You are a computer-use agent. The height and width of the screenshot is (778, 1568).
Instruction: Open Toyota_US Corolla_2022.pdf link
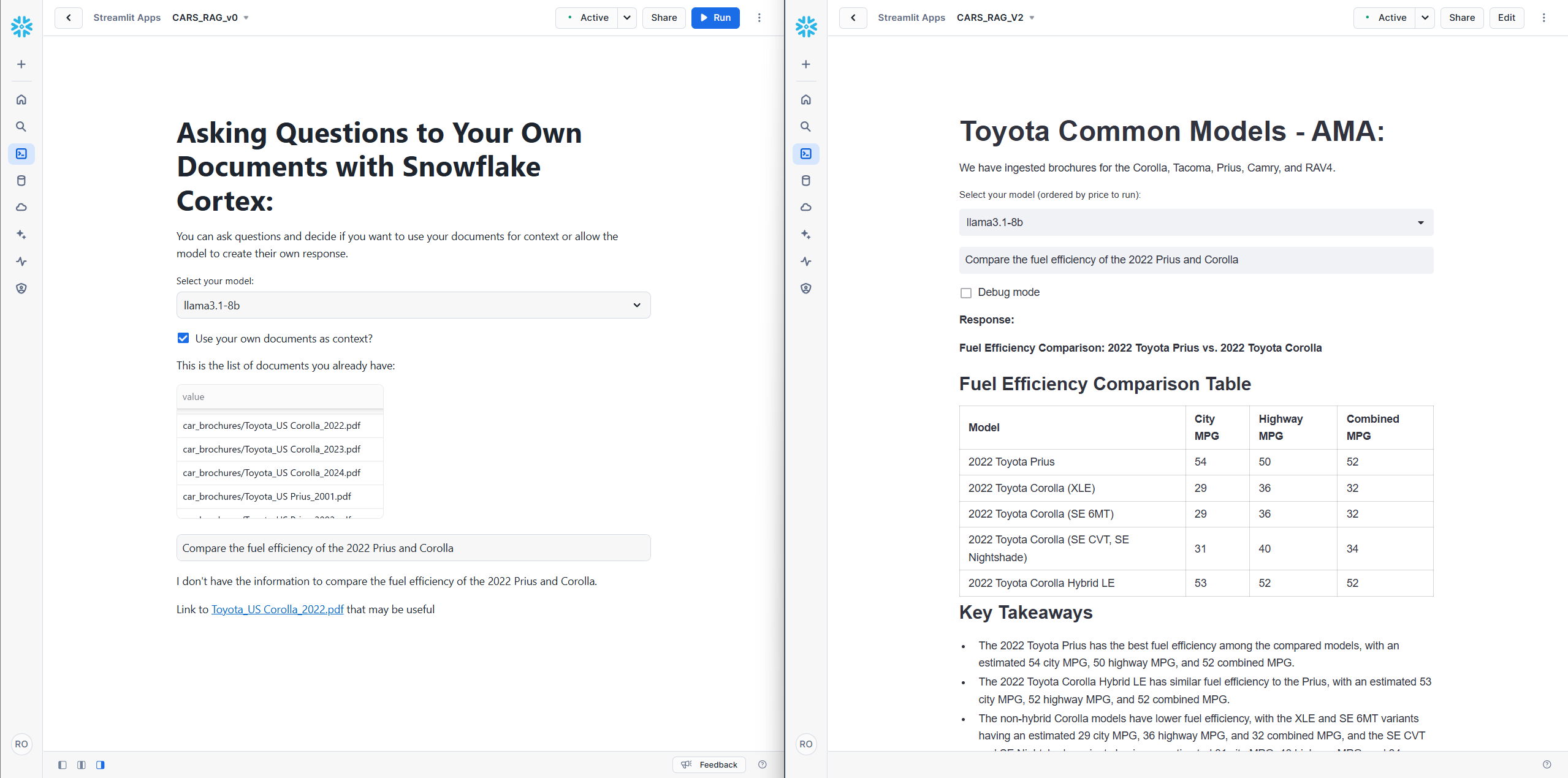pyautogui.click(x=278, y=610)
